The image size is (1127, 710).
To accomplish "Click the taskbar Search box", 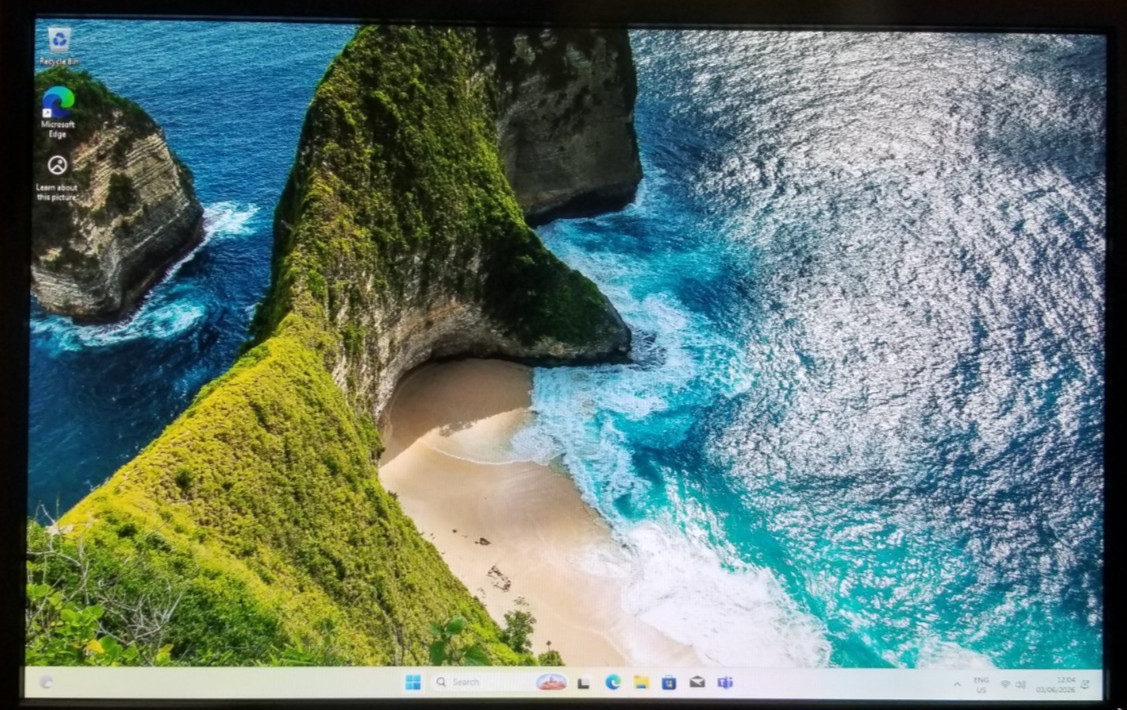I will pyautogui.click(x=500, y=682).
